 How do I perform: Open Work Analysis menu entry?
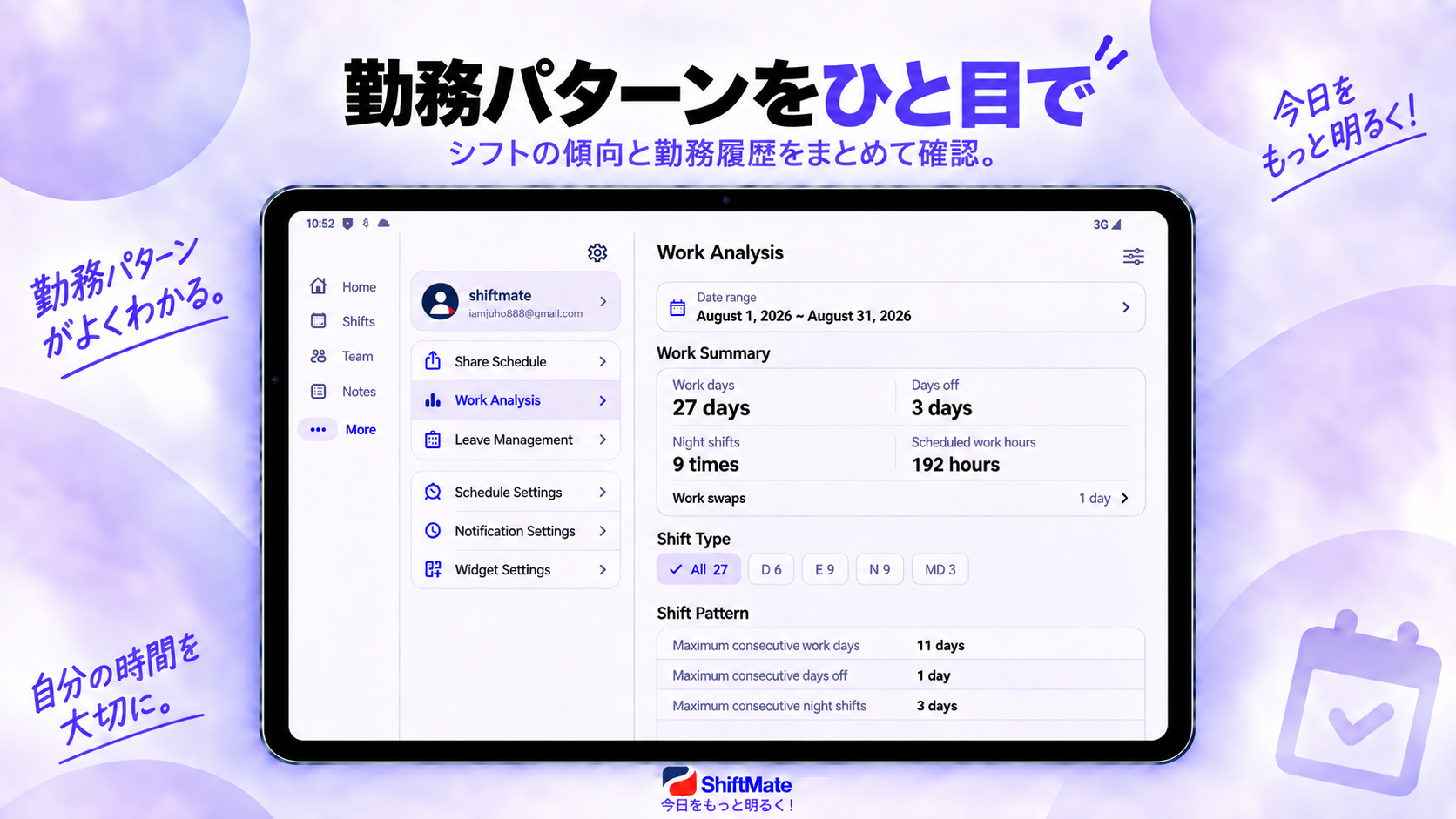pos(516,400)
